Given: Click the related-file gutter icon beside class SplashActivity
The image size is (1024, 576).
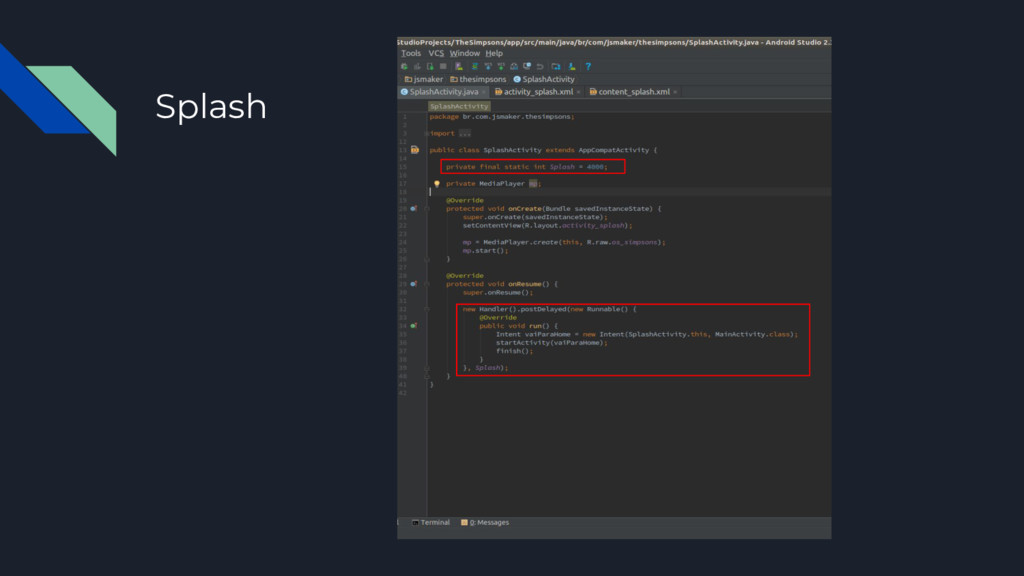Looking at the screenshot, I should coord(415,150).
